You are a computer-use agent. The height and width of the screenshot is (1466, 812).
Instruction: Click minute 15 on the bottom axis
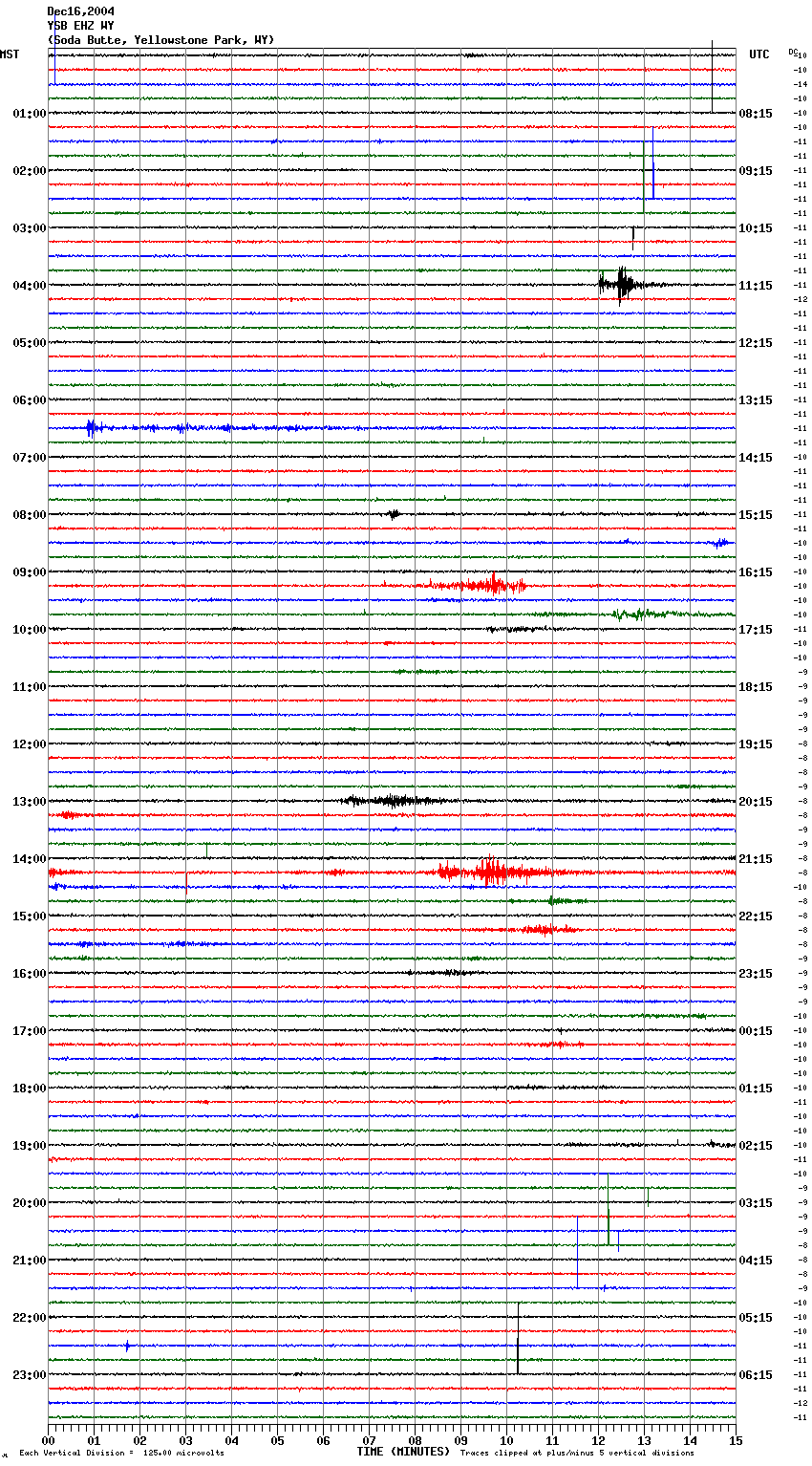pos(736,1440)
